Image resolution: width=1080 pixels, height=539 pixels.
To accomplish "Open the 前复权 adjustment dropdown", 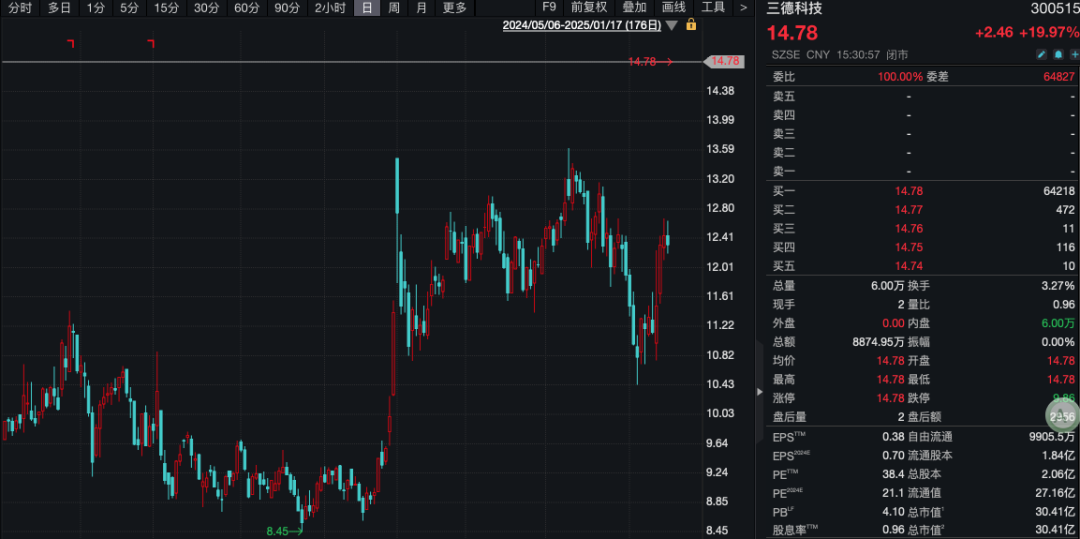I will 589,8.
